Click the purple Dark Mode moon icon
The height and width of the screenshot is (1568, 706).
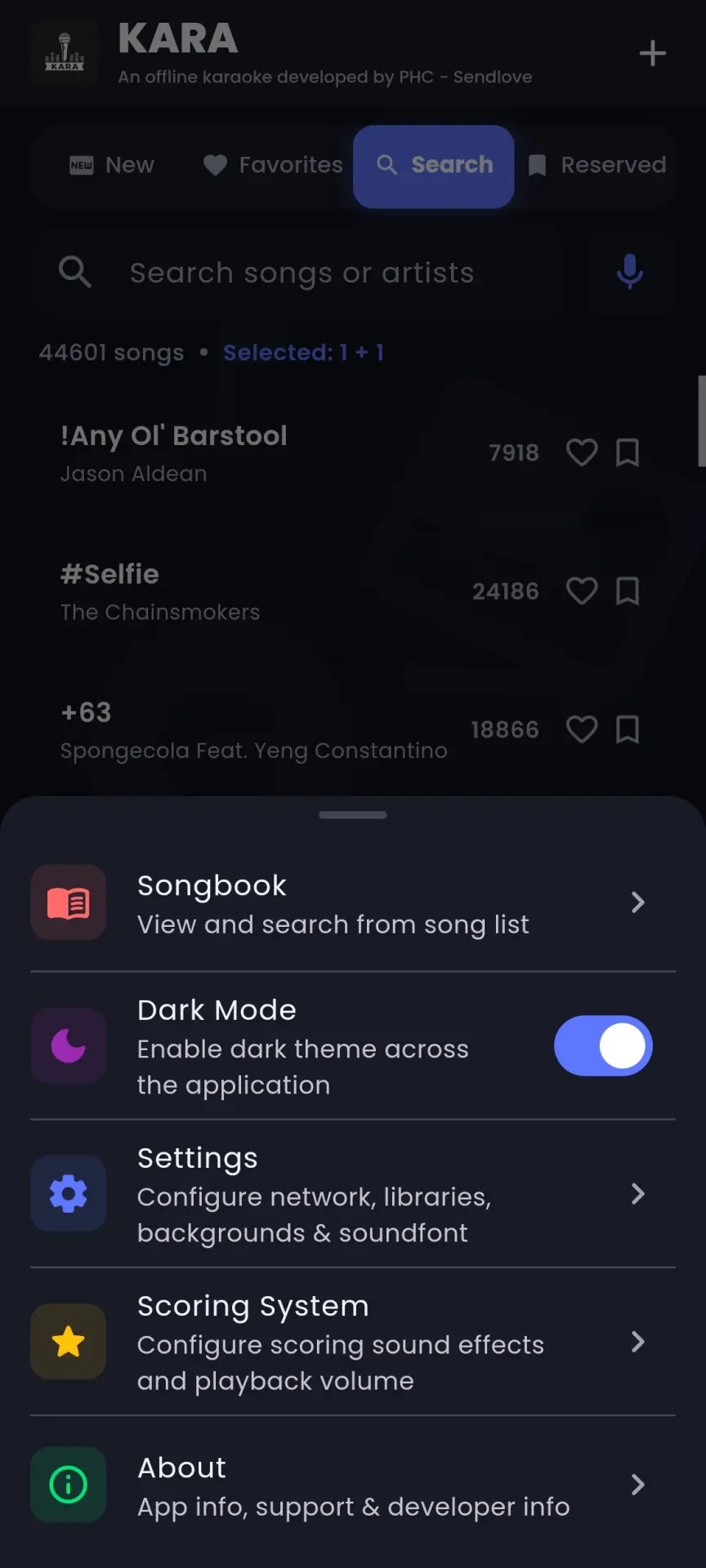pos(69,1046)
